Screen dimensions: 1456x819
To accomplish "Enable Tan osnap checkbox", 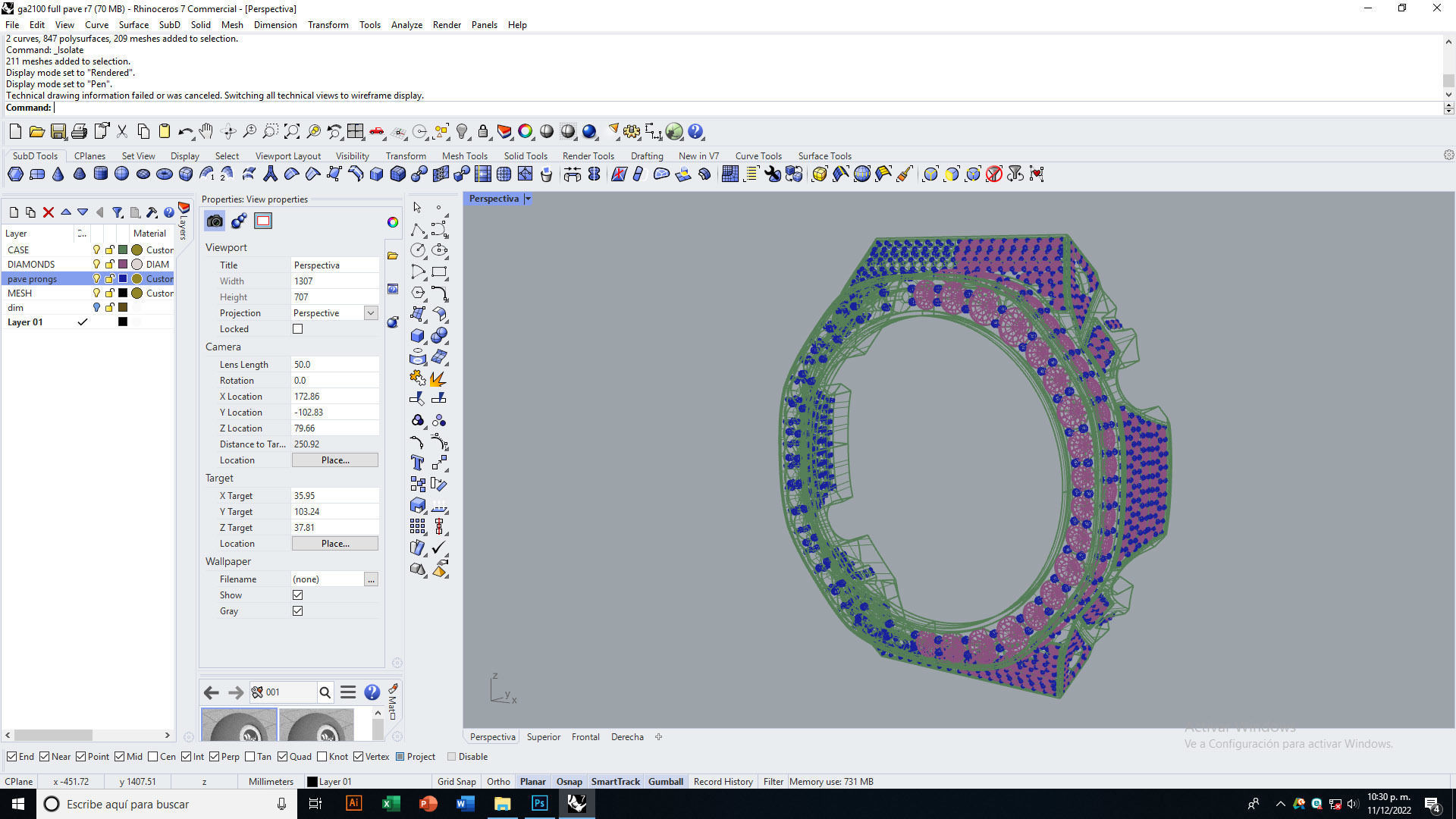I will pyautogui.click(x=250, y=757).
